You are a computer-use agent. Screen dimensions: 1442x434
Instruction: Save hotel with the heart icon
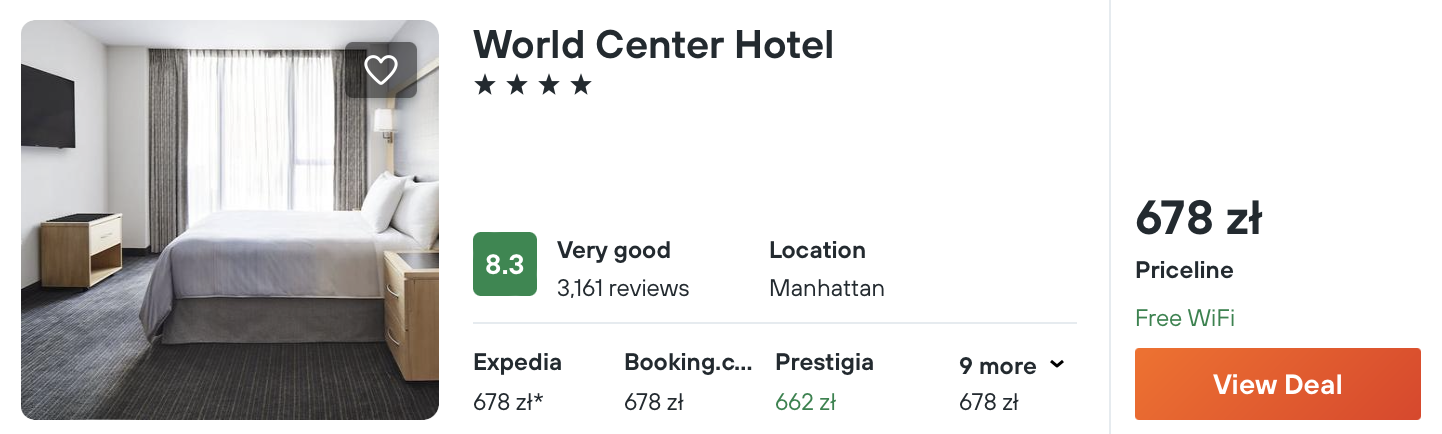[381, 70]
